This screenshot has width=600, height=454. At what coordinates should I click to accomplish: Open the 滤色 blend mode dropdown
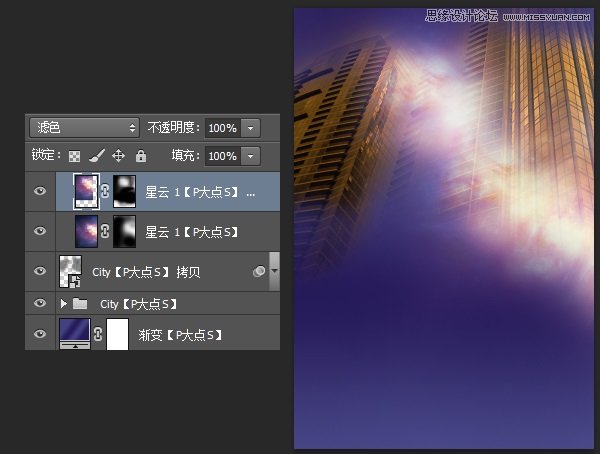84,128
